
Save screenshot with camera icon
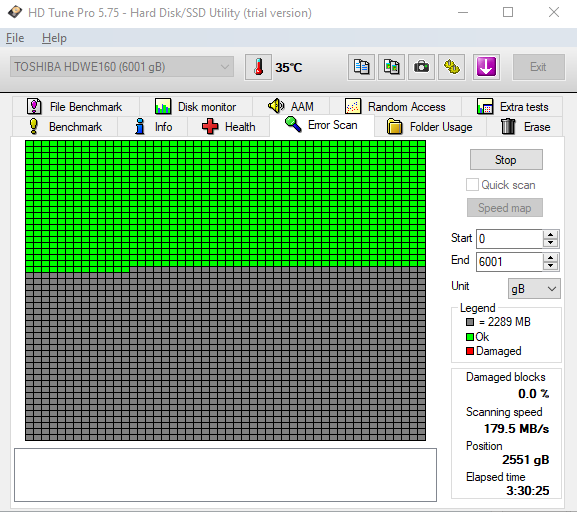tap(421, 67)
